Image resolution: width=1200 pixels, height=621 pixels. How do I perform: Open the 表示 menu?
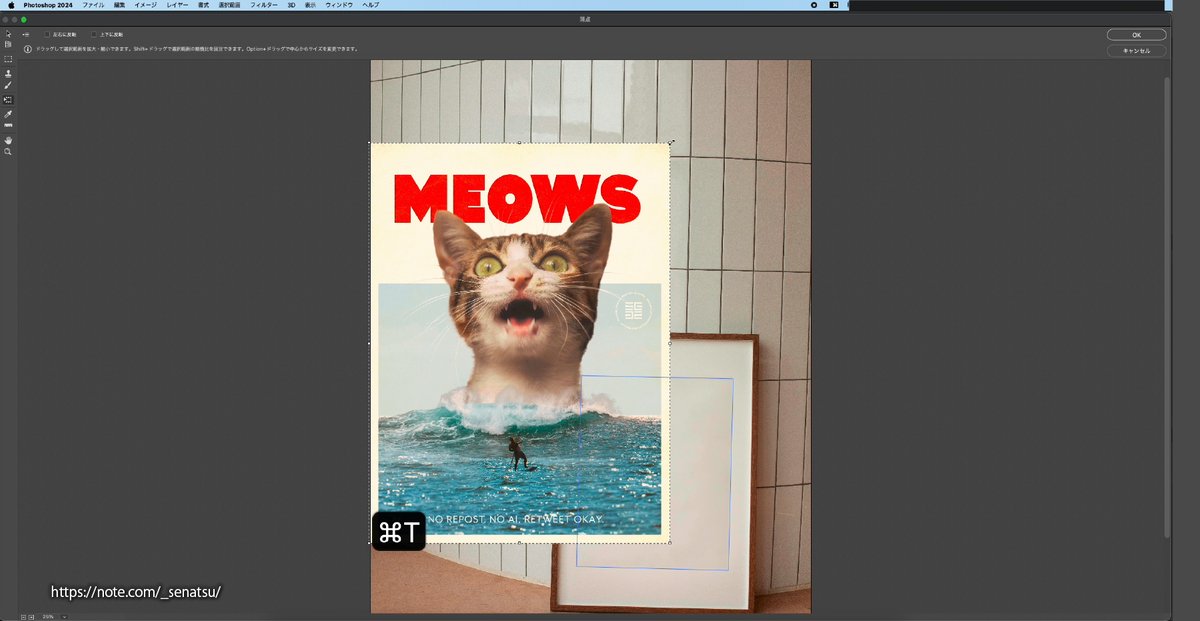tap(310, 5)
